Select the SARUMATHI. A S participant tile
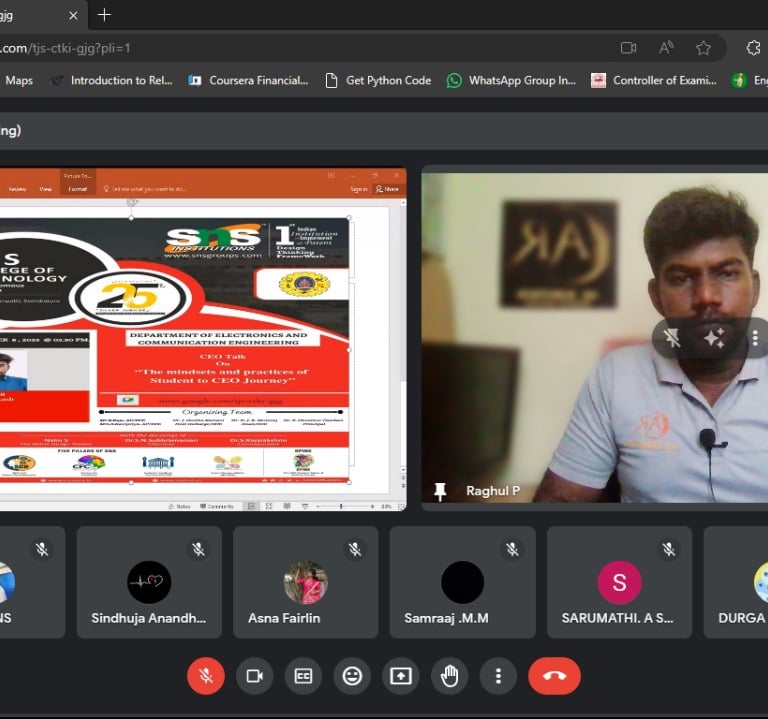The image size is (768, 719). pyautogui.click(x=620, y=582)
